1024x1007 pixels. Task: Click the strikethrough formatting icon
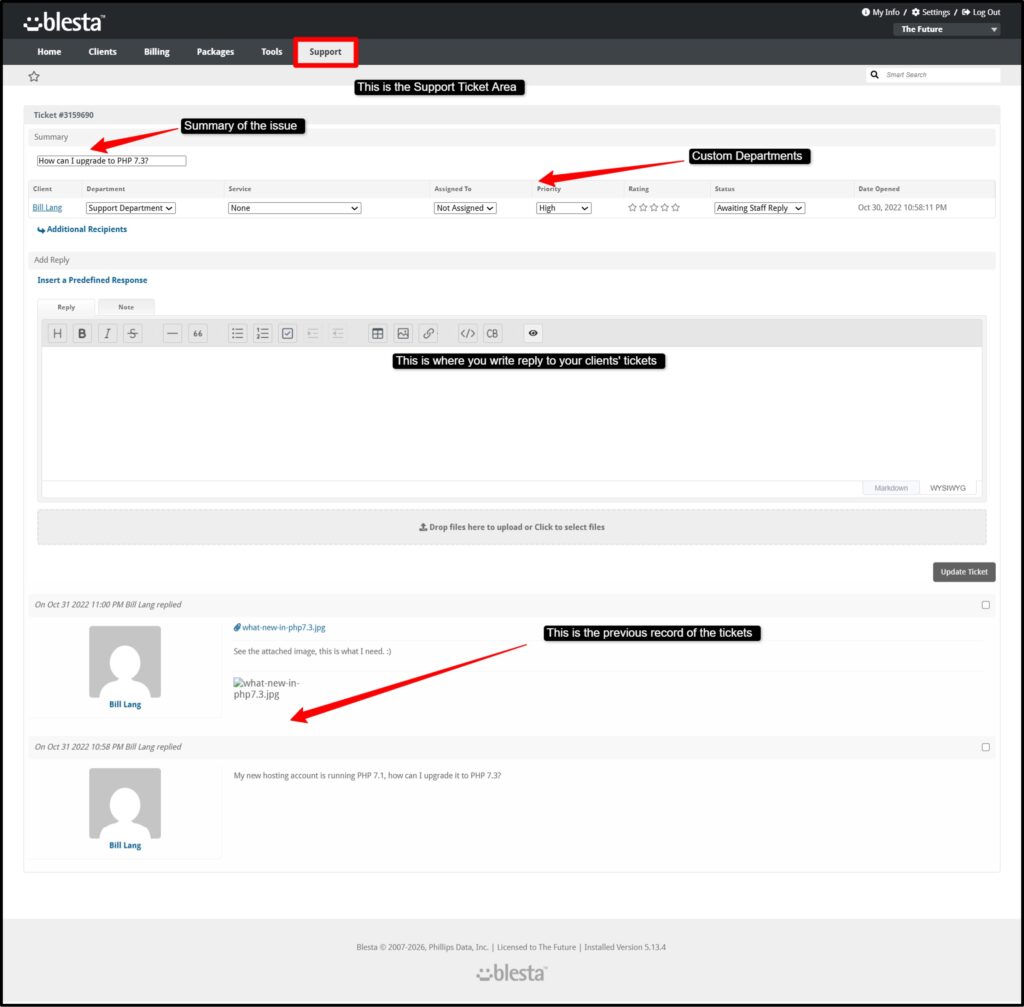pos(132,334)
